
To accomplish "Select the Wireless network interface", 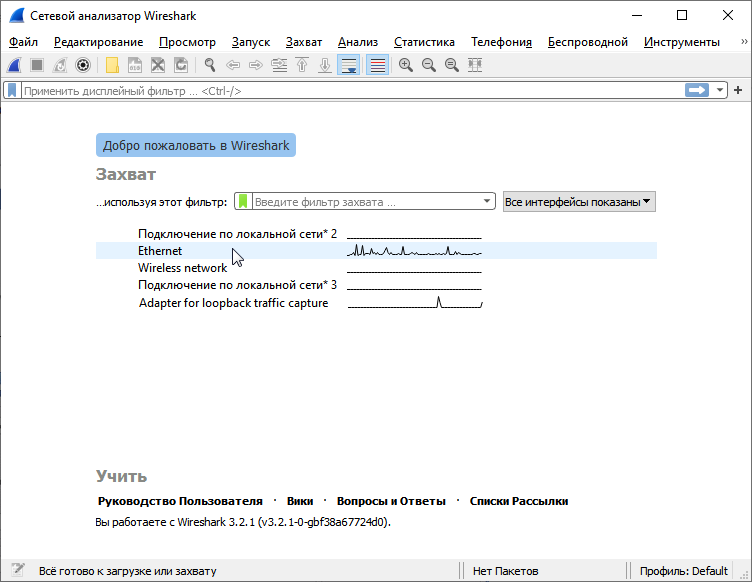I will (x=183, y=268).
